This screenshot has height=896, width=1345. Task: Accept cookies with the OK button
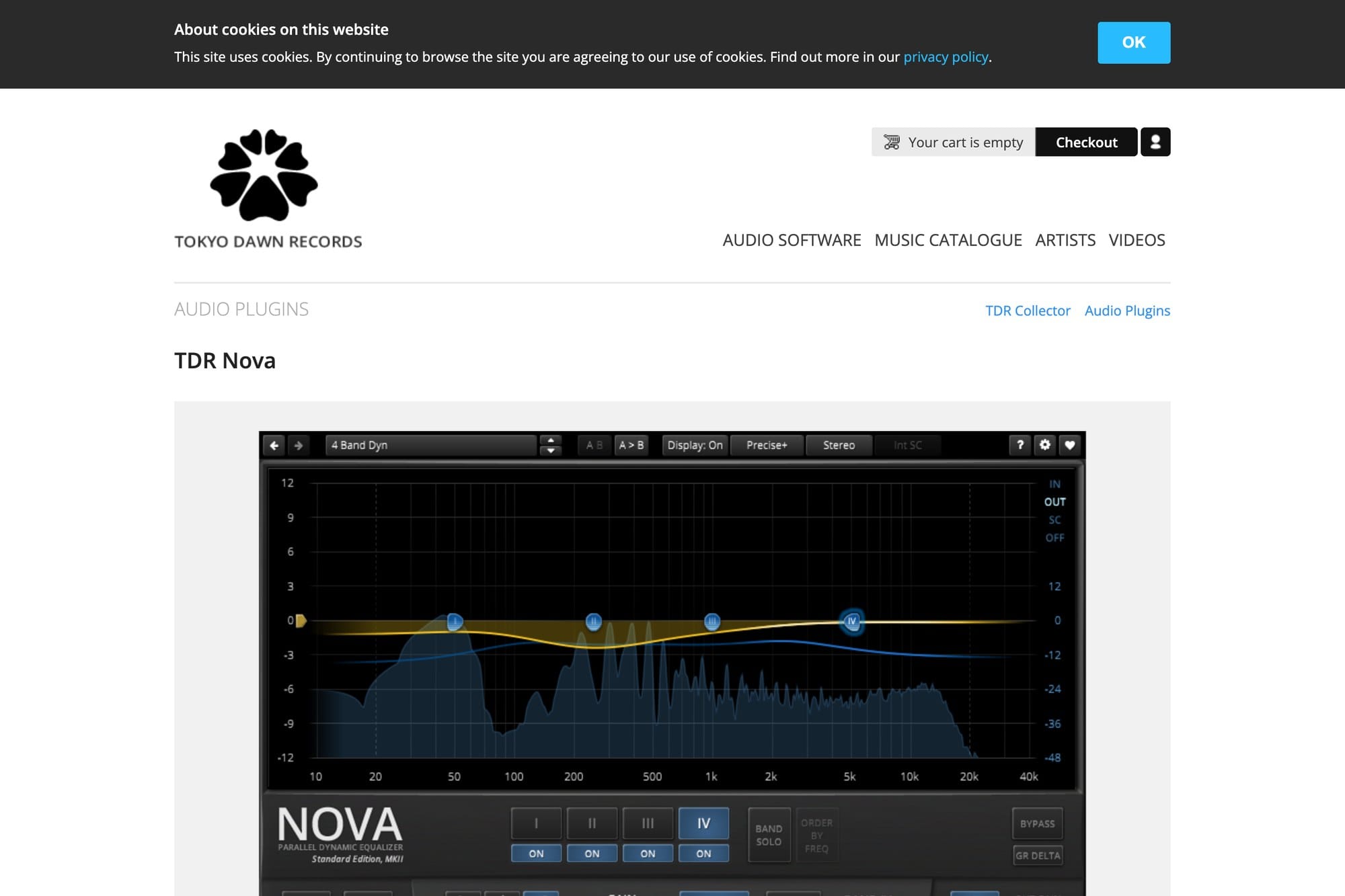click(x=1134, y=42)
